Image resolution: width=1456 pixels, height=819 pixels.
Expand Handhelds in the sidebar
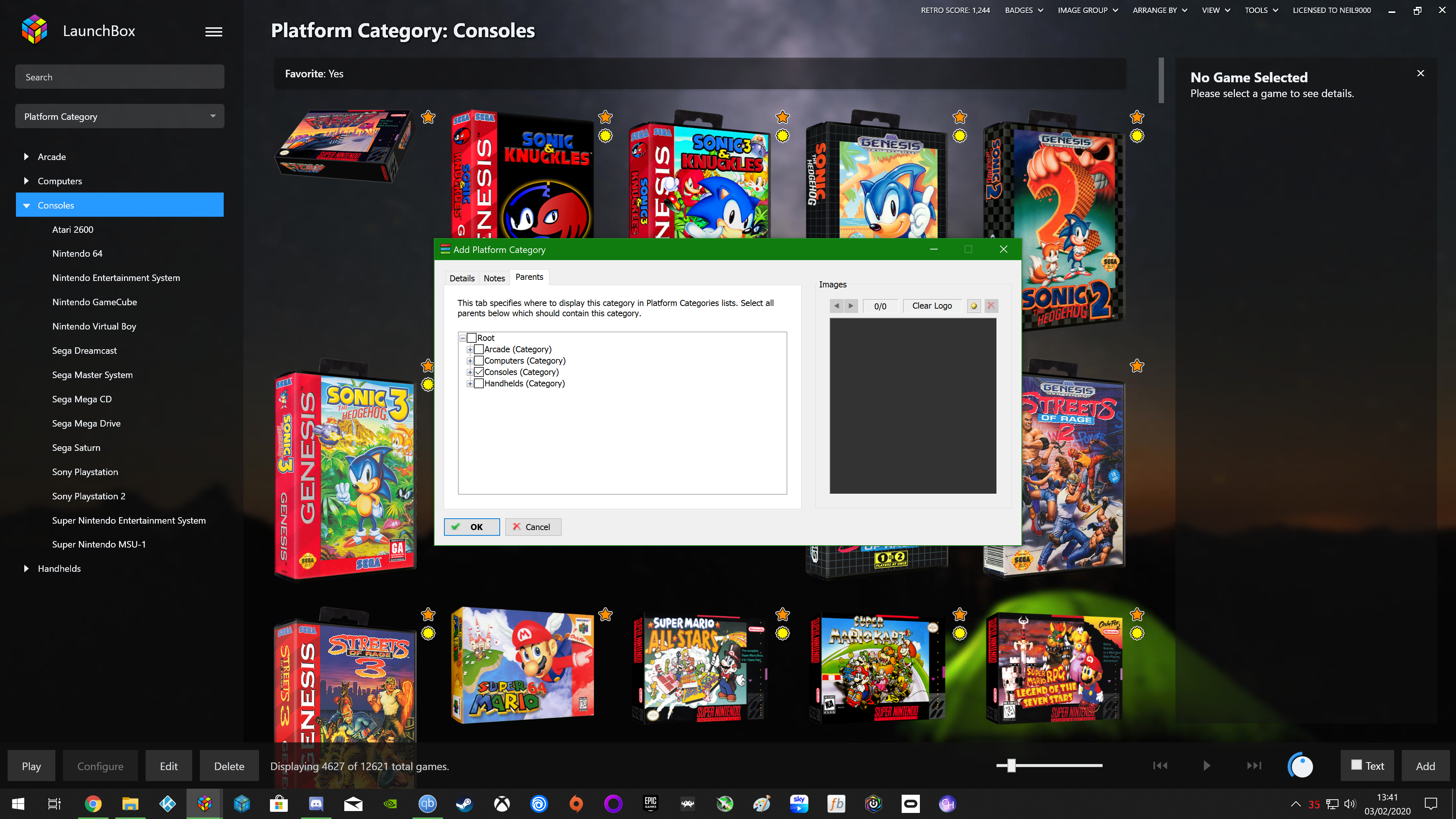26,569
